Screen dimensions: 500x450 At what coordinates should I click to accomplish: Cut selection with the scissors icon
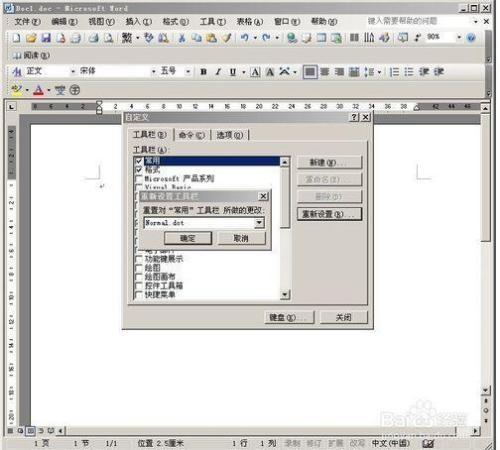(x=182, y=38)
